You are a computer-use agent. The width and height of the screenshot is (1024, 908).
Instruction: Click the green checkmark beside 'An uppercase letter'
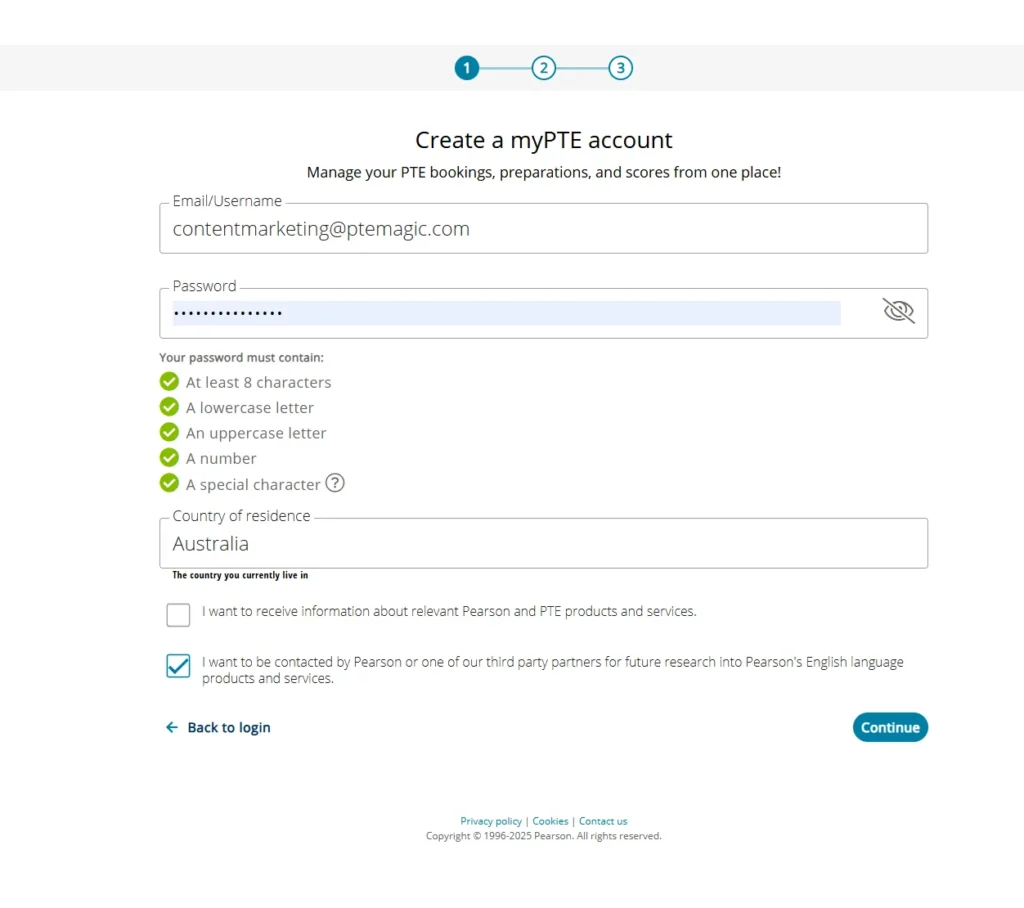click(169, 432)
